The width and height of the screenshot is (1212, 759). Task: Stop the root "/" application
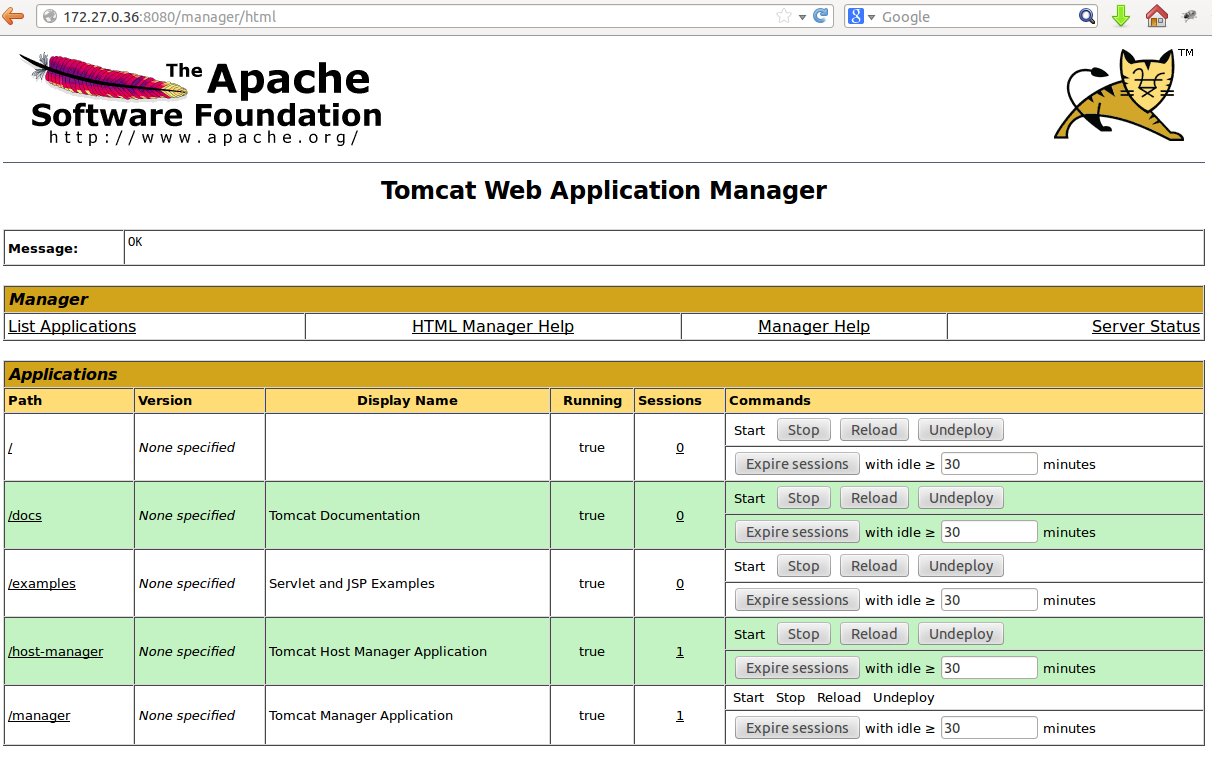coord(803,430)
